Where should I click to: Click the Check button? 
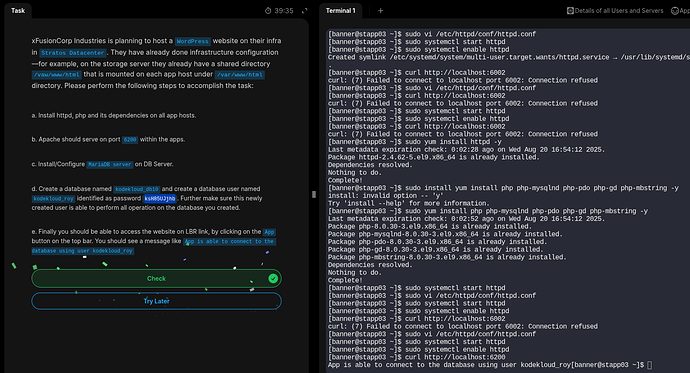156,278
